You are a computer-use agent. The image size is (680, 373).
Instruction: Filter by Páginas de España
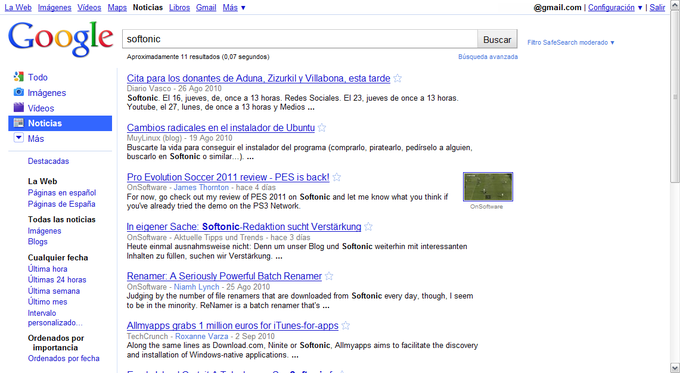click(x=62, y=204)
